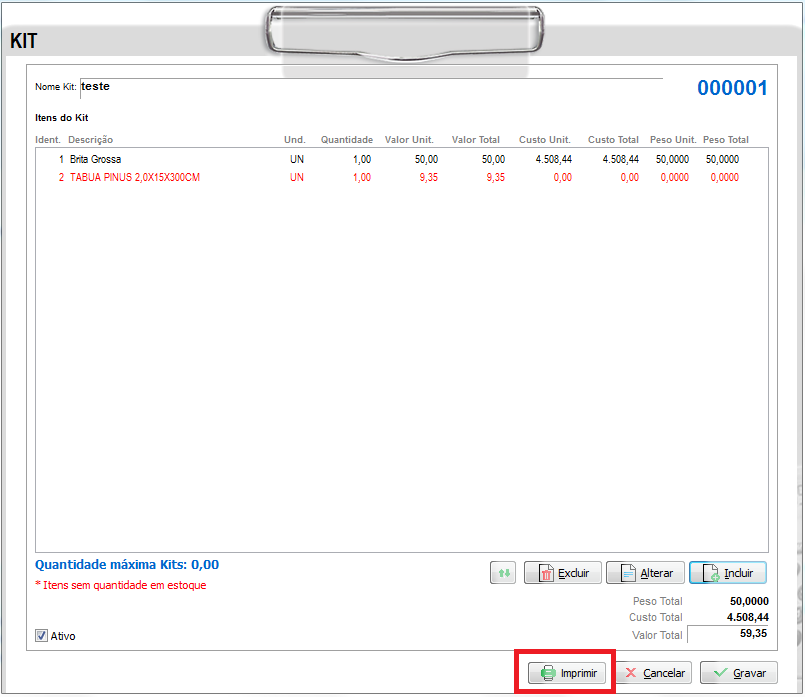Edit the item using the Alterar button

[645, 573]
